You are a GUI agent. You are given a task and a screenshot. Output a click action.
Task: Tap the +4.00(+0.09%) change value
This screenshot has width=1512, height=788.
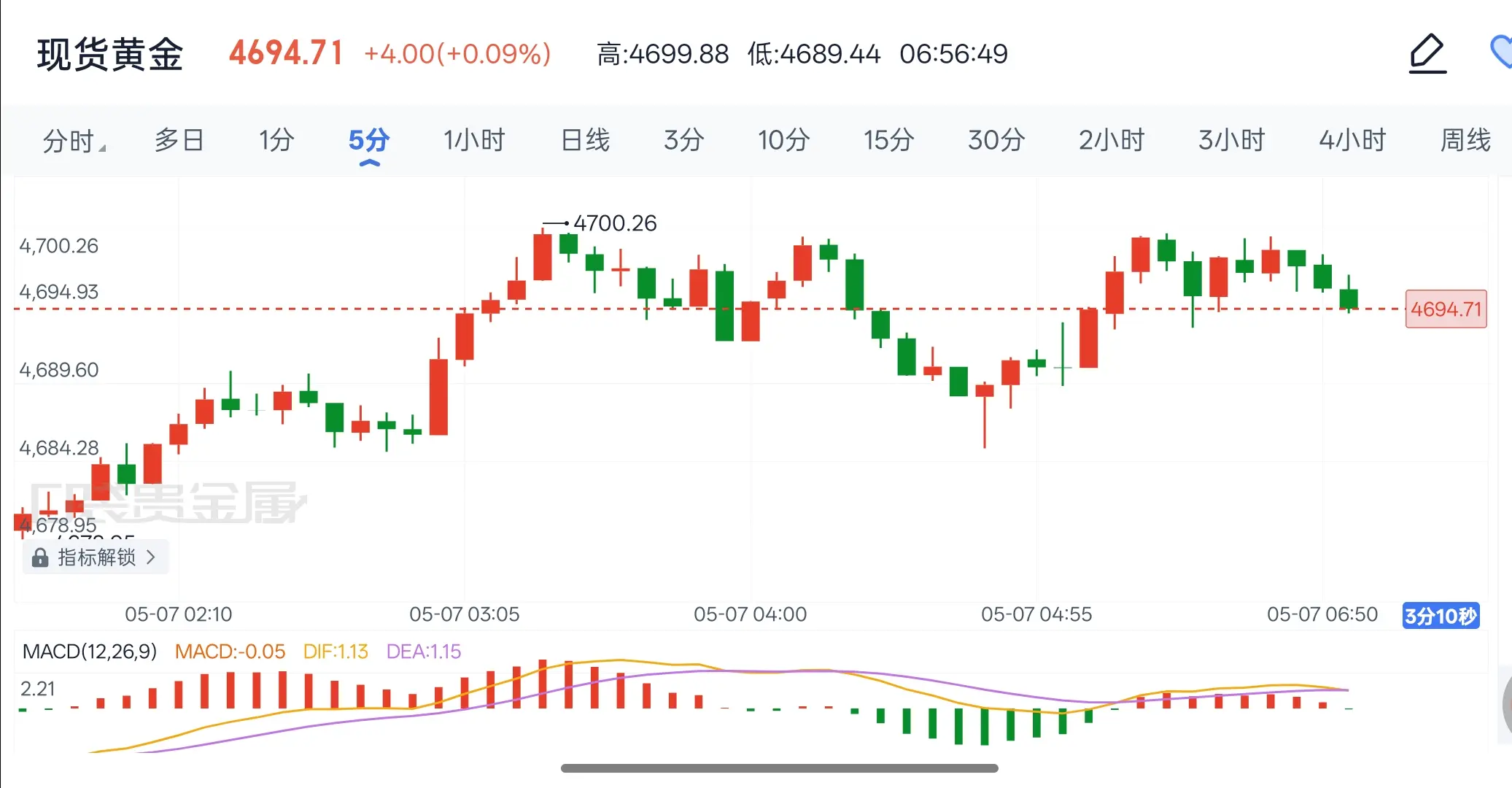coord(457,53)
